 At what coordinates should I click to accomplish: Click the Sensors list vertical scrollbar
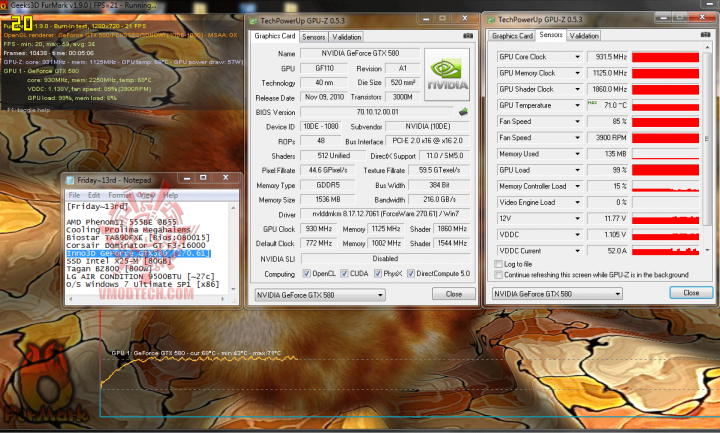tap(706, 150)
